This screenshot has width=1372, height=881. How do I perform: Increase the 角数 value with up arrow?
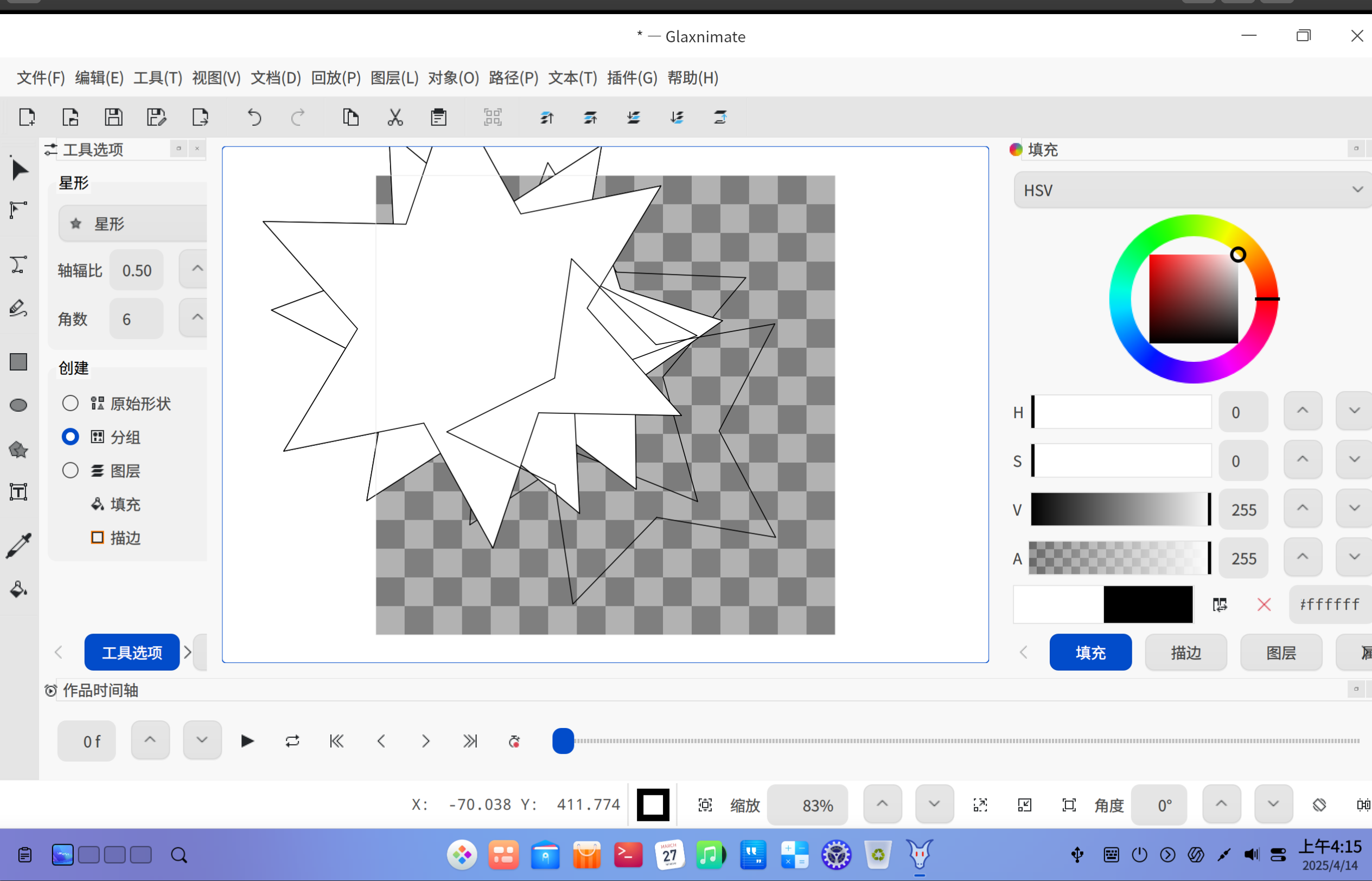point(197,317)
